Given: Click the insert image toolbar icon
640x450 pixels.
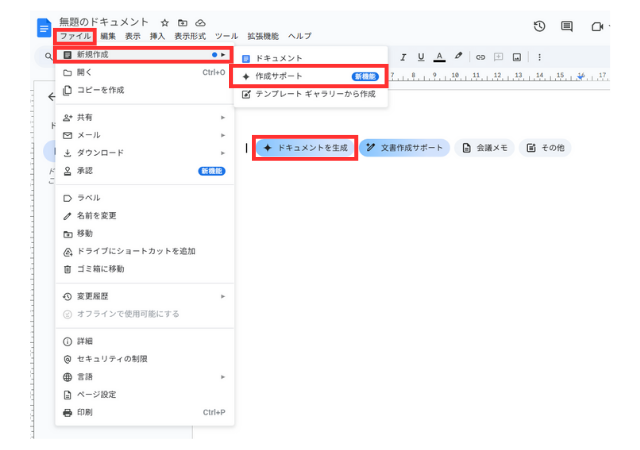Looking at the screenshot, I should (x=516, y=57).
